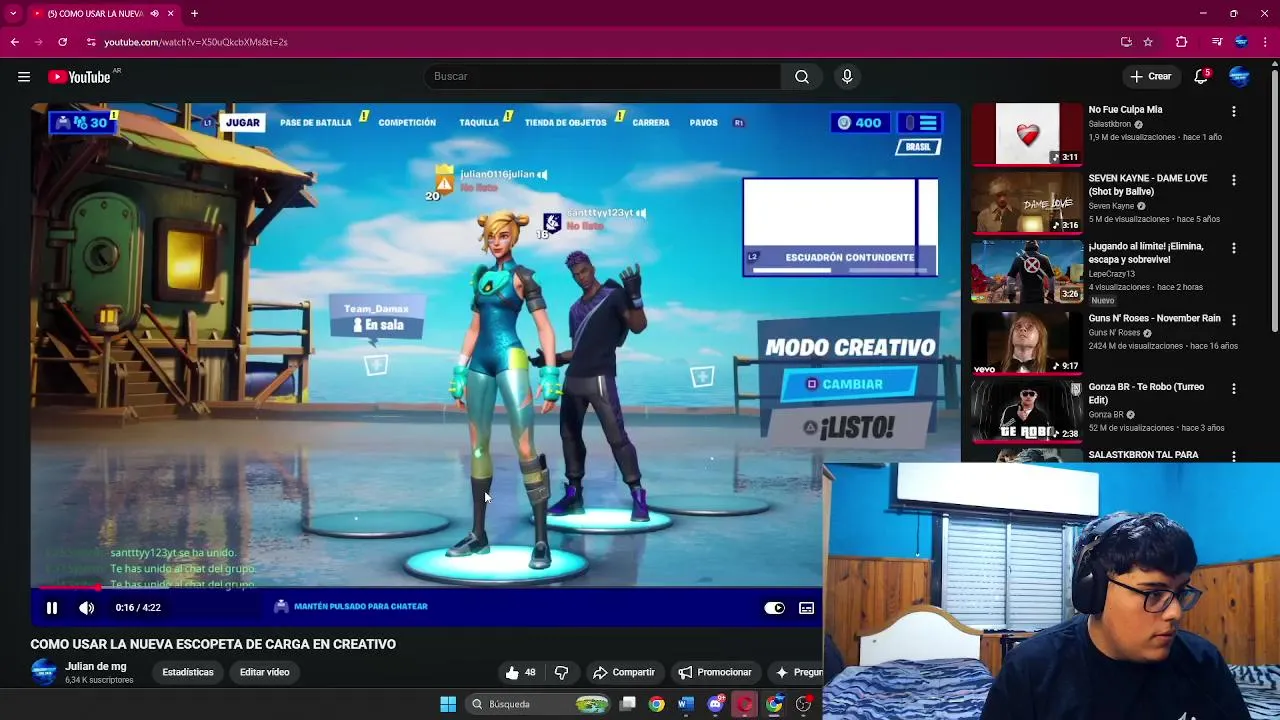This screenshot has height=720, width=1280.
Task: Open the DAME LOVE video thumbnail
Action: click(x=1027, y=202)
